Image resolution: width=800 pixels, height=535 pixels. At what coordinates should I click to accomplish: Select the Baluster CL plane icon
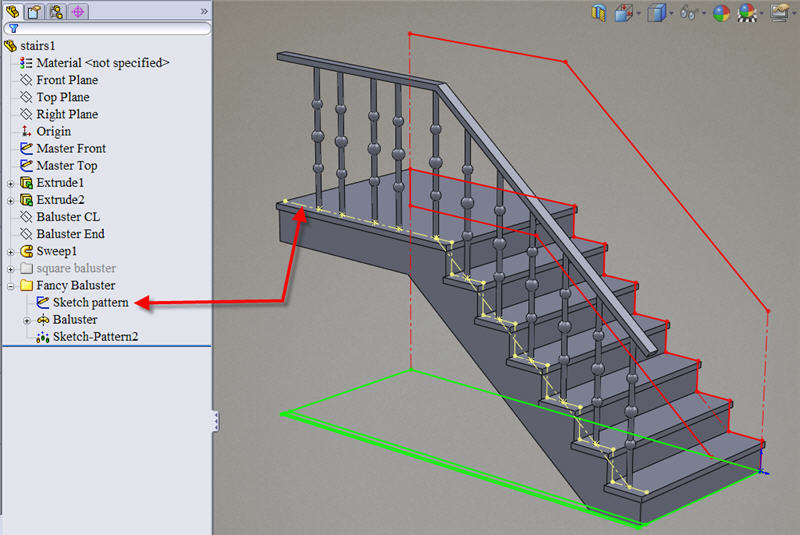pos(26,217)
